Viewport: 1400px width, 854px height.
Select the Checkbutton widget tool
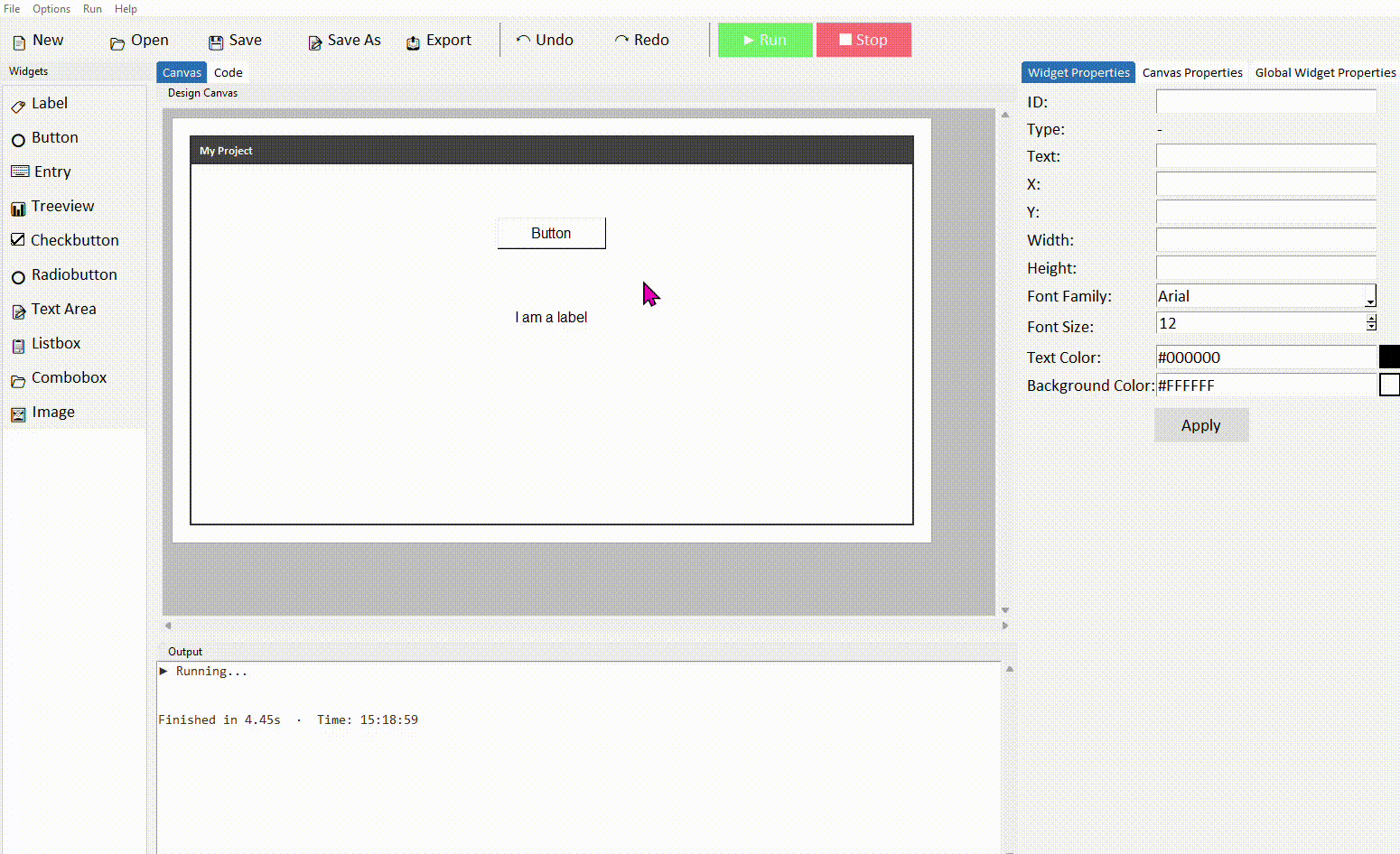coord(75,240)
